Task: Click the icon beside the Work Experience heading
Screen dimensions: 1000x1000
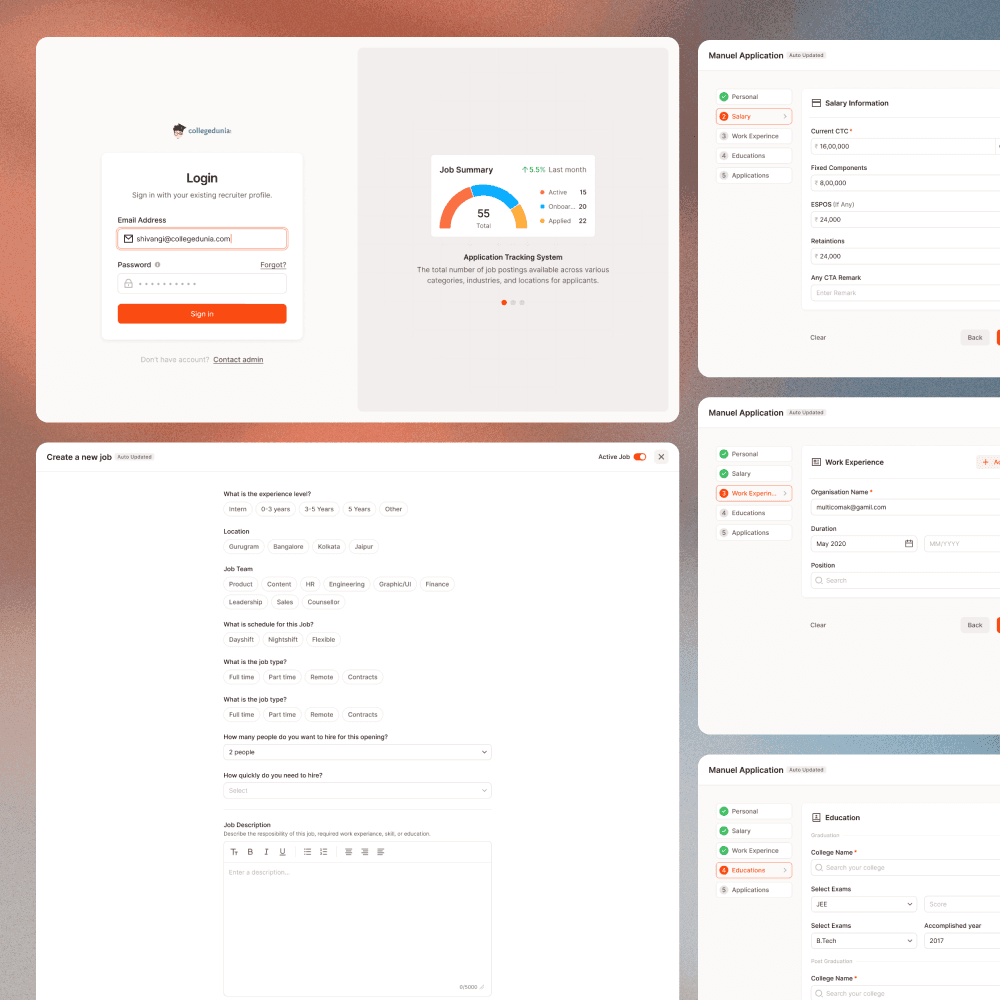Action: (x=816, y=462)
